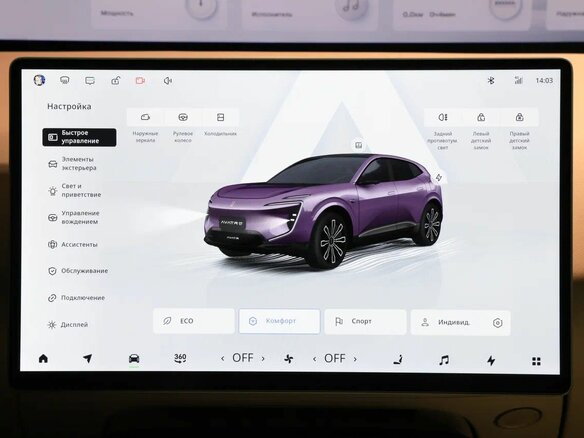Open Индивид. mode settings gear
This screenshot has width=584, height=438.
[498, 323]
